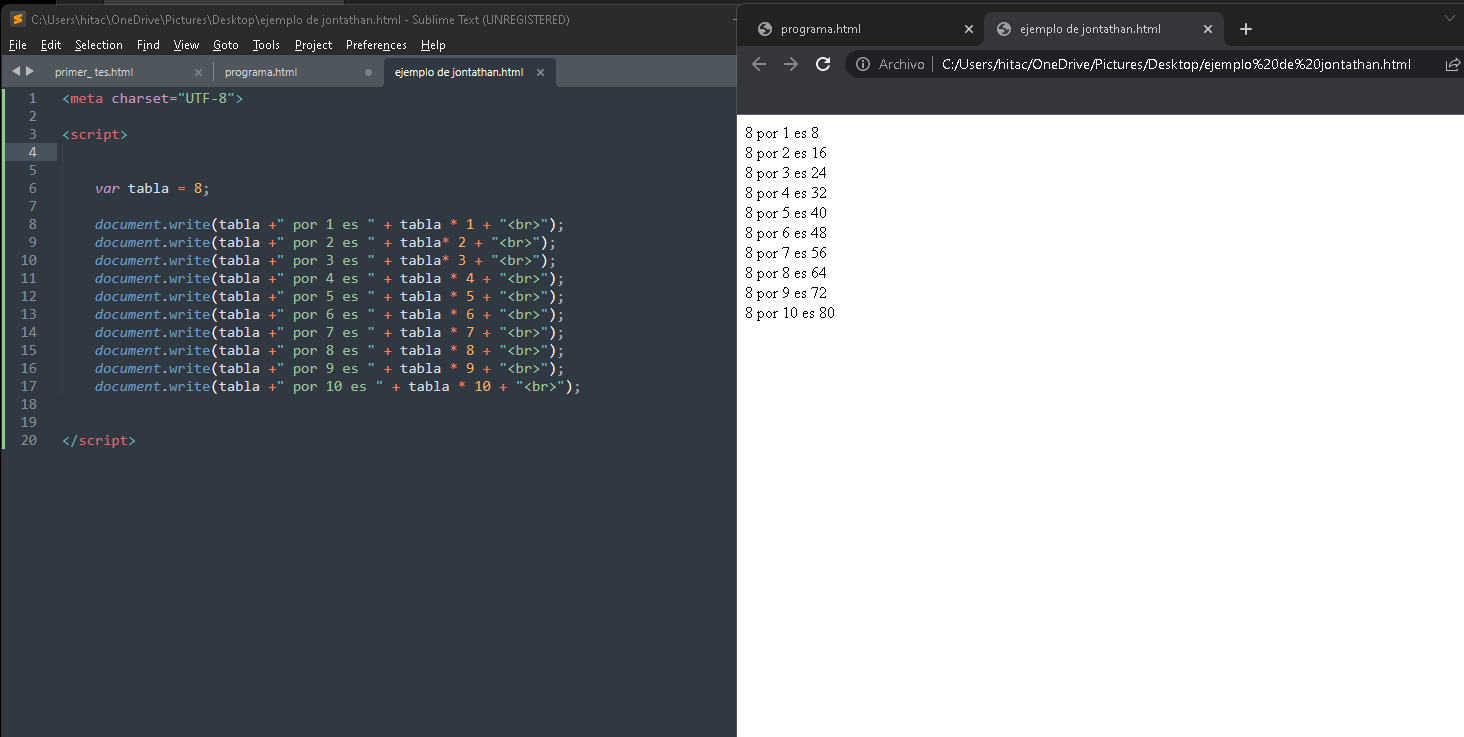This screenshot has width=1464, height=737.
Task: Click line number 12 in the gutter
Action: [29, 296]
